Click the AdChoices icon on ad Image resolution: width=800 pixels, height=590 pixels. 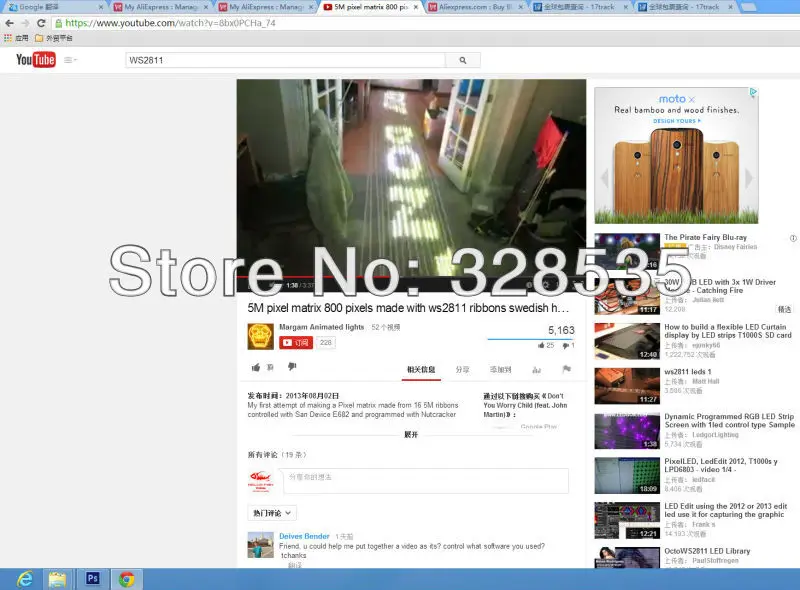coord(753,92)
